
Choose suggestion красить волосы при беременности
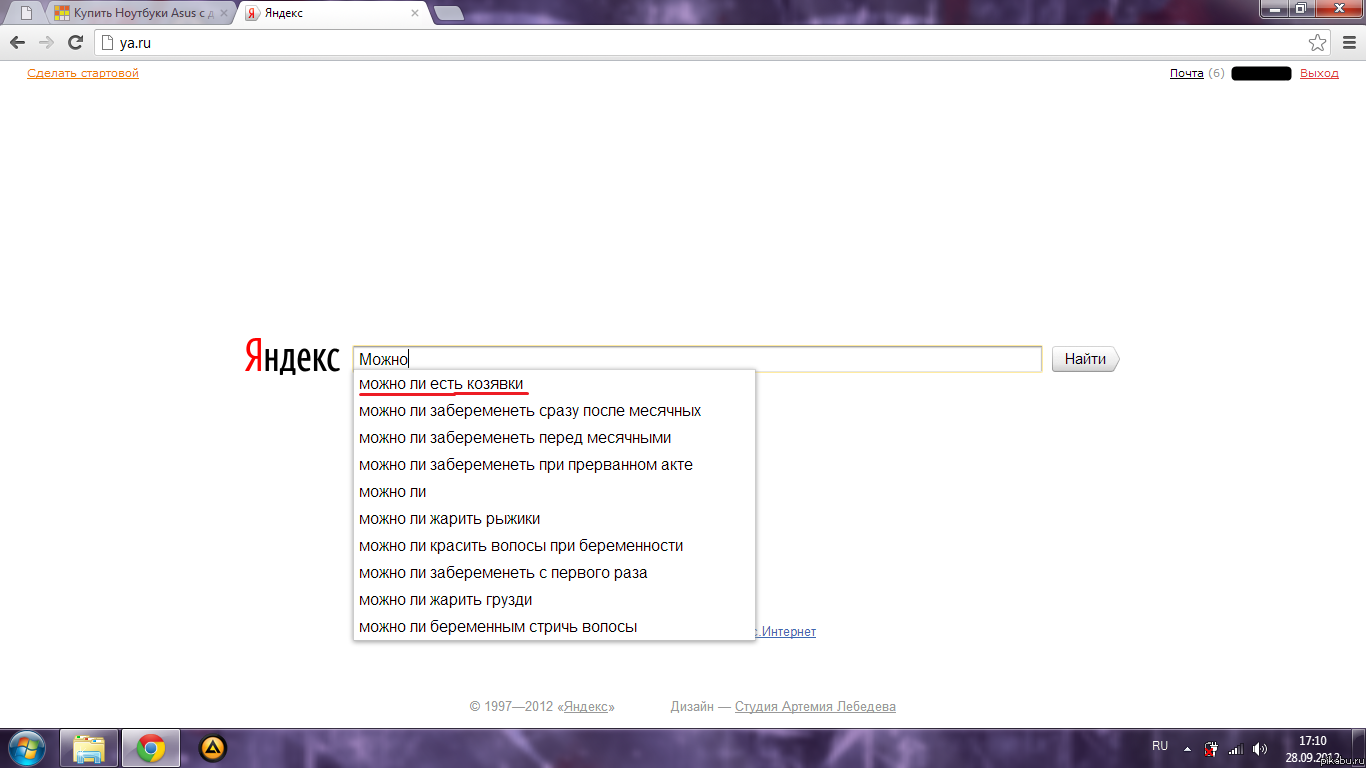[554, 546]
